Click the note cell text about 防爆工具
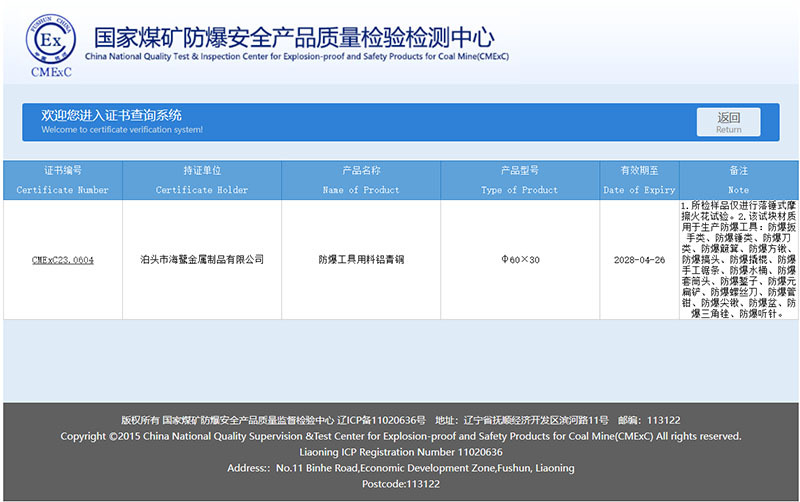Viewport: 800px width, 502px height. click(739, 259)
